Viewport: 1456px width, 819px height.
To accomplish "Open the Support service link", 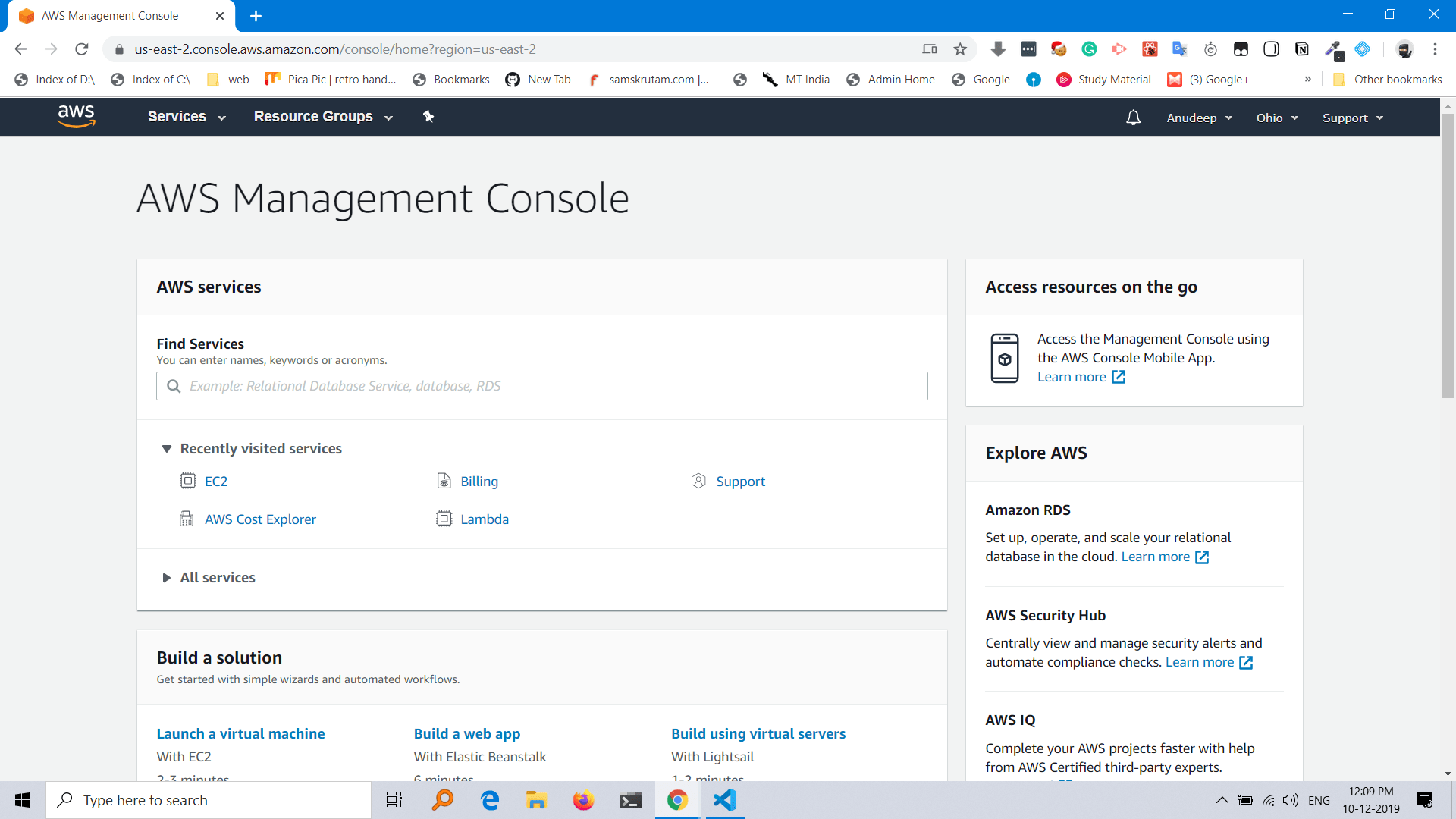I will (x=740, y=482).
